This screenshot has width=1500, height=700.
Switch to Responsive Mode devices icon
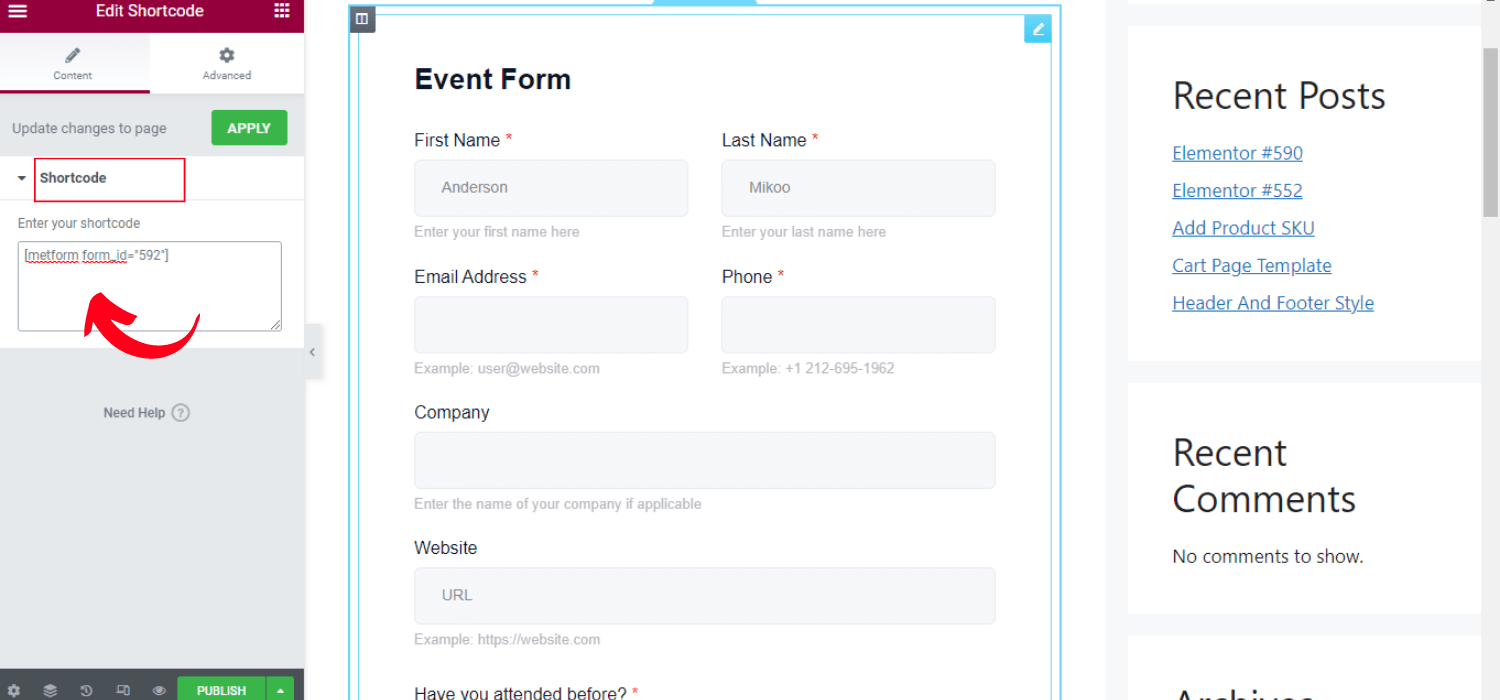tap(122, 689)
